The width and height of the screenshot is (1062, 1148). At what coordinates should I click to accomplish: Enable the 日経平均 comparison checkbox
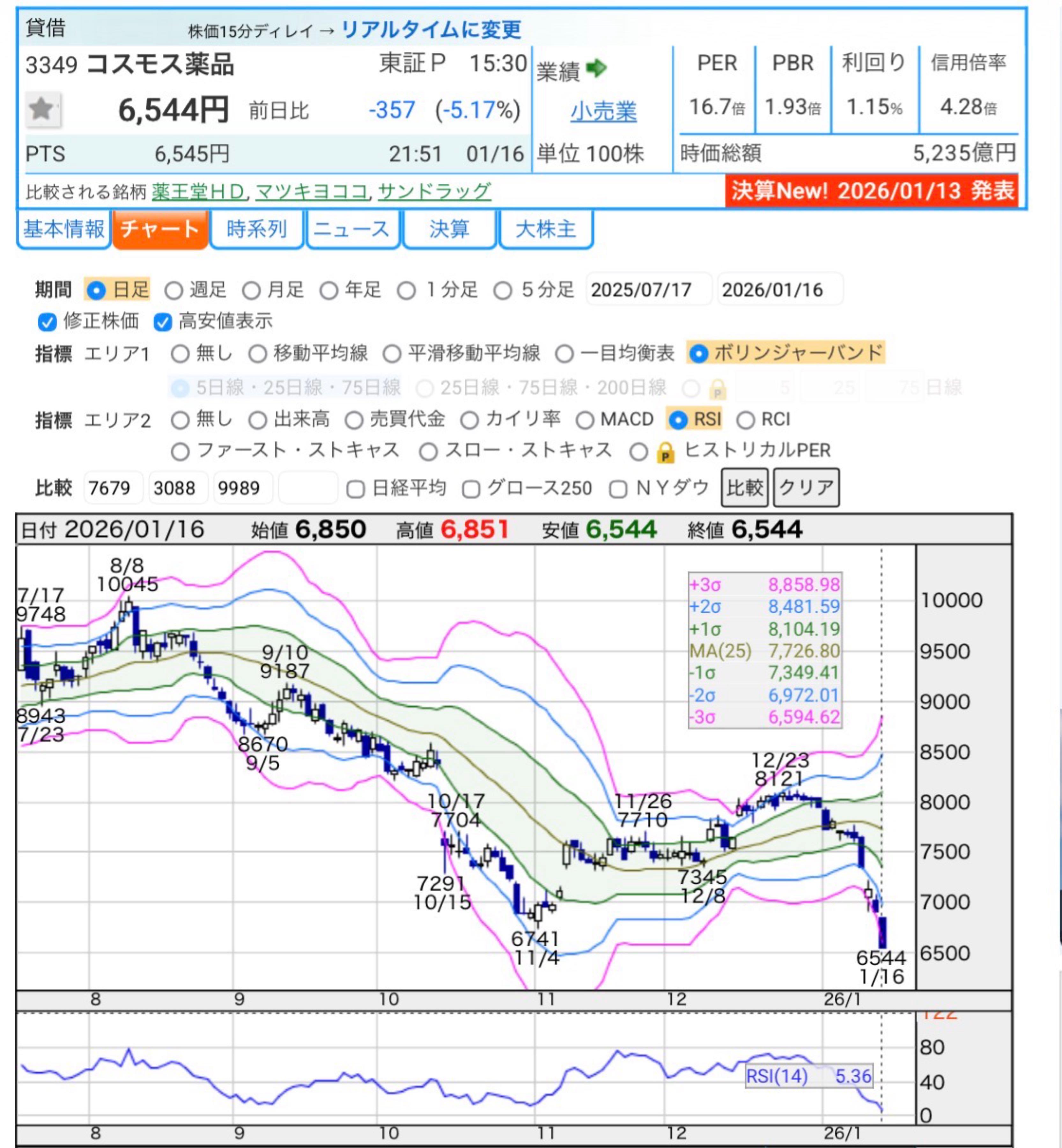356,489
